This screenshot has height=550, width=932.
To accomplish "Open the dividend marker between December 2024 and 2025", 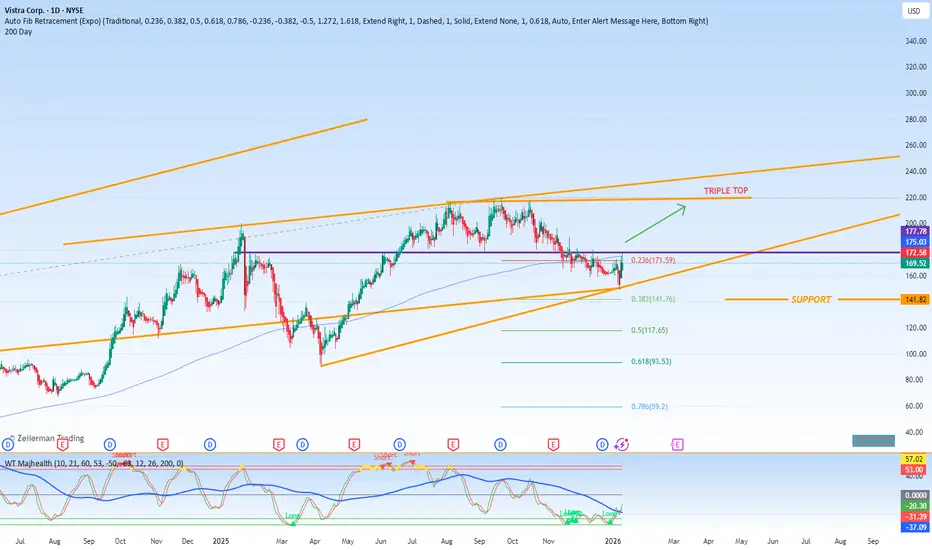I will [x=210, y=444].
